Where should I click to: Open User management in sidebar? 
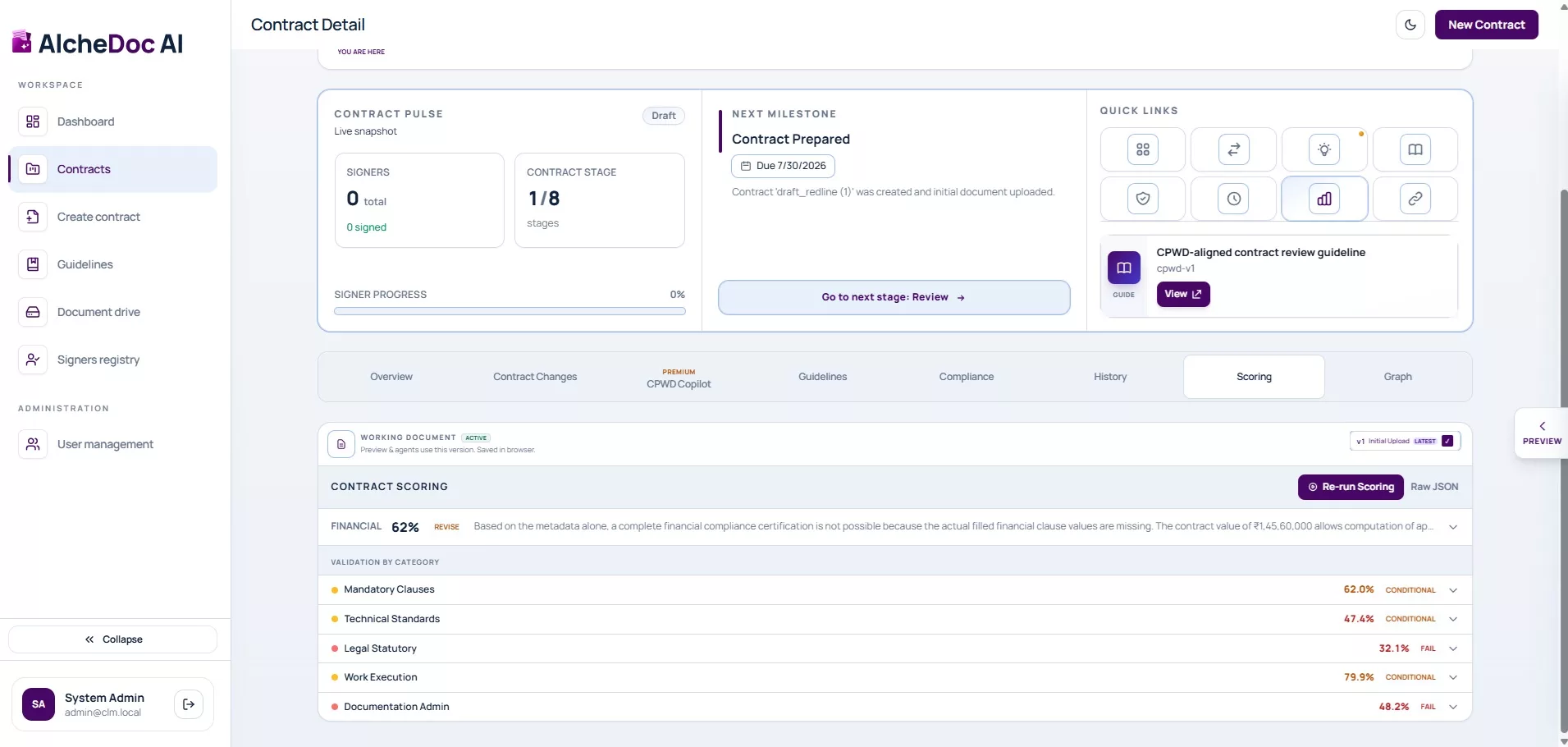[112, 444]
